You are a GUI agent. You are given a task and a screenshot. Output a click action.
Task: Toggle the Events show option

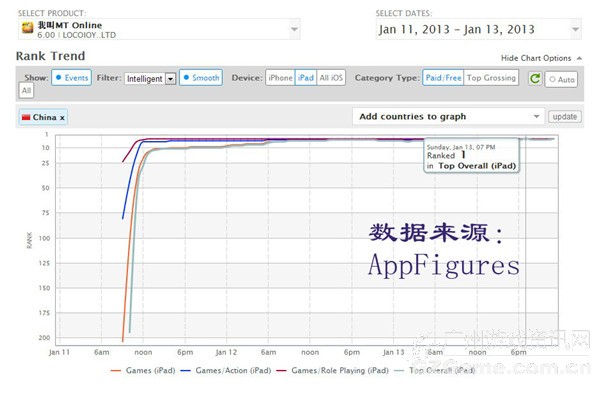(x=72, y=78)
